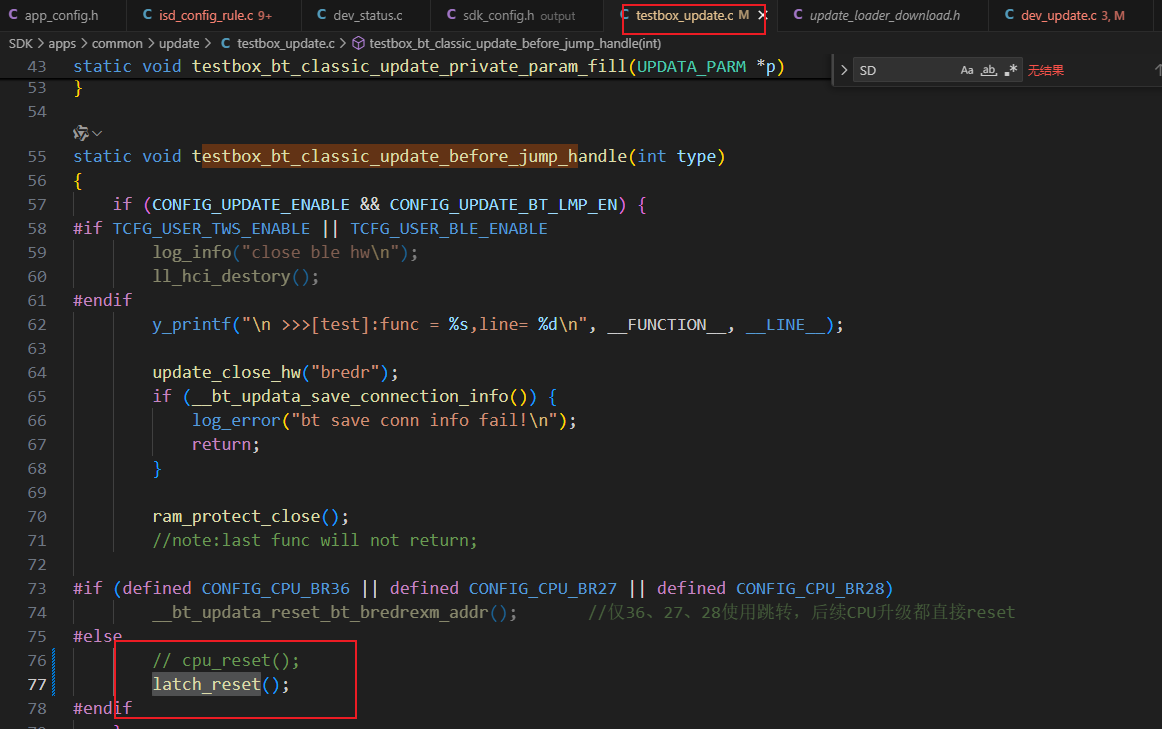Viewport: 1162px width, 729px height.
Task: Click __bt_updata_reset_bt_bredrexm_addr on line 74
Action: (320, 613)
